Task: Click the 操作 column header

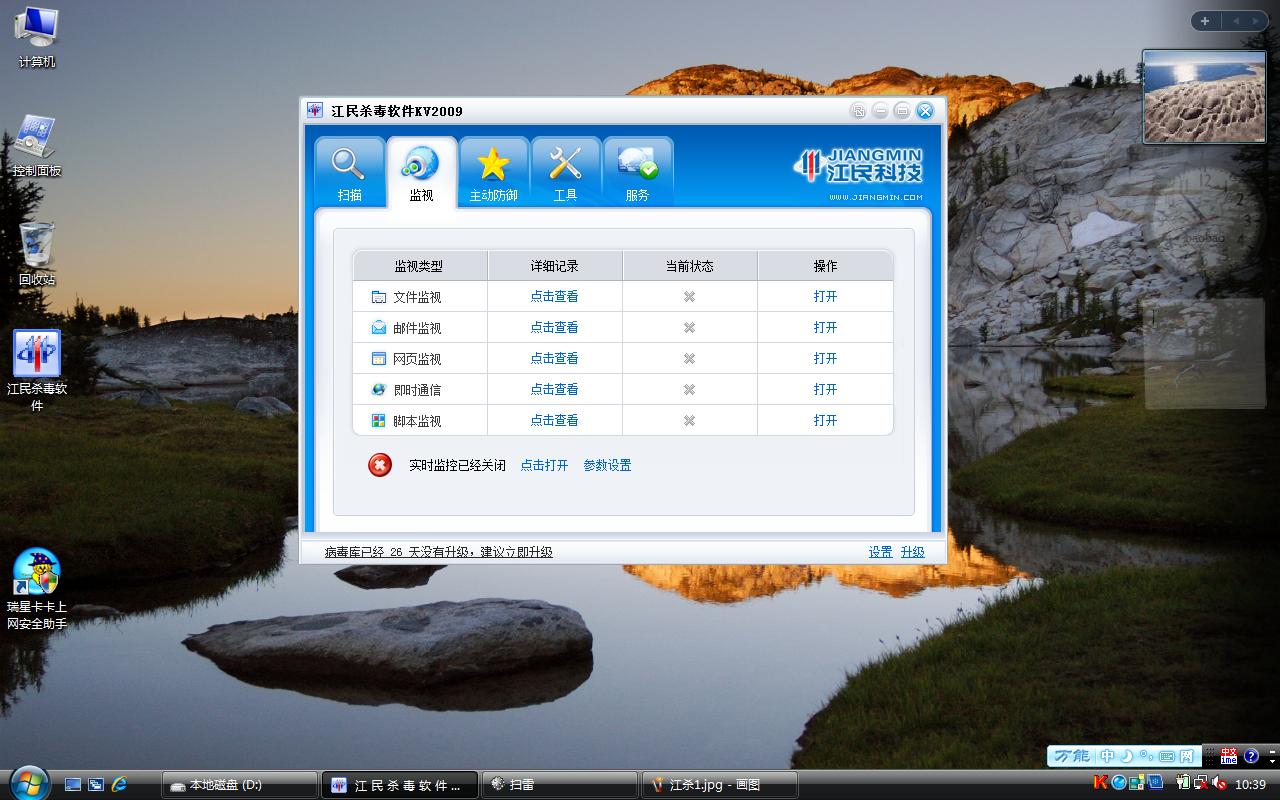Action: pos(825,266)
